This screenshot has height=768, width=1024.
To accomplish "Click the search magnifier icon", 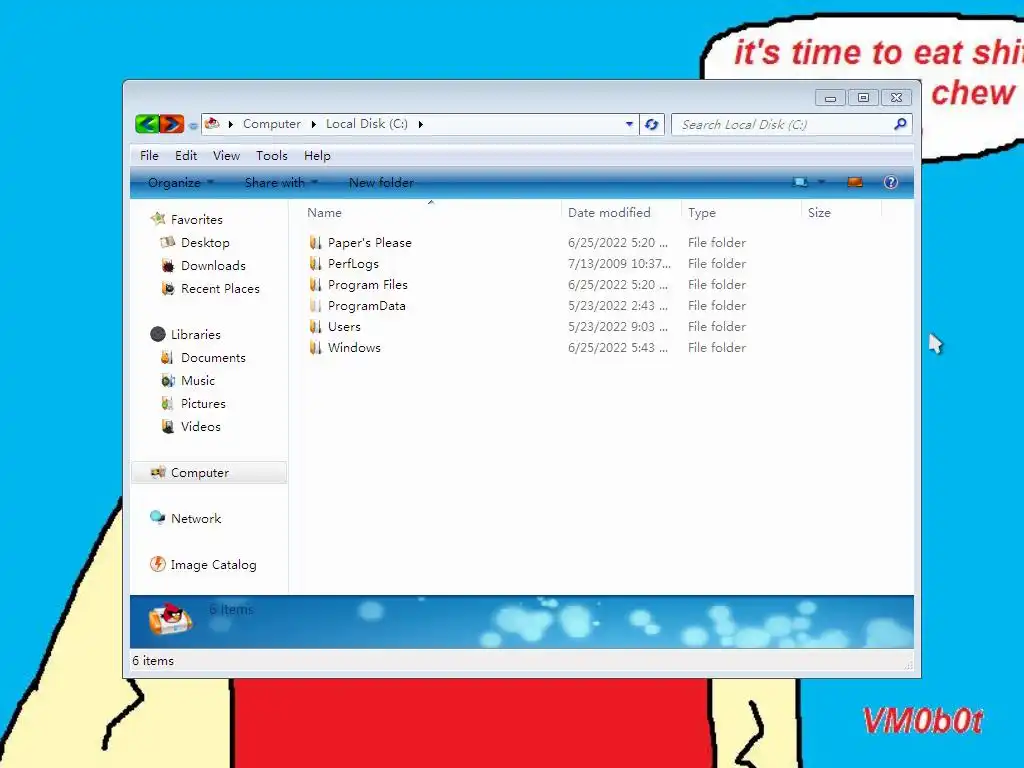I will click(900, 123).
